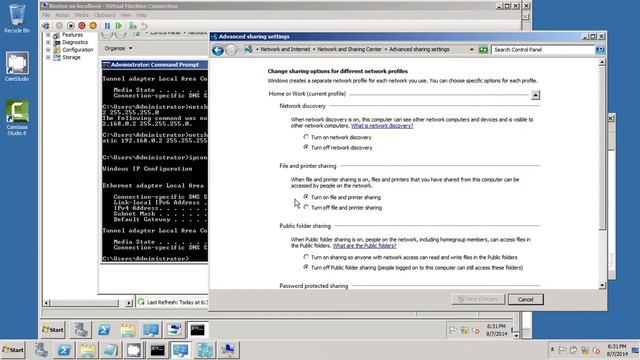The height and width of the screenshot is (360, 640).
Task: Click the Revert icon in VM toolbar
Action: (144, 25)
